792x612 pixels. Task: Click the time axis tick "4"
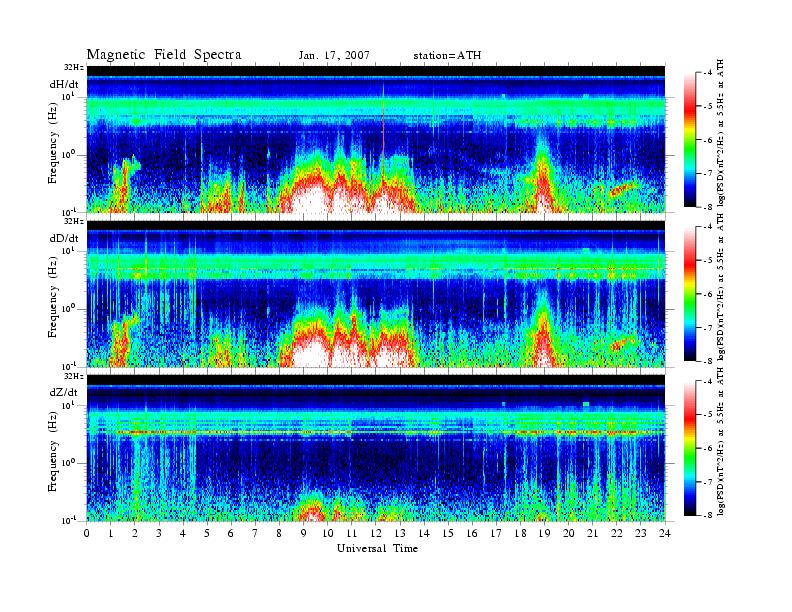point(183,533)
